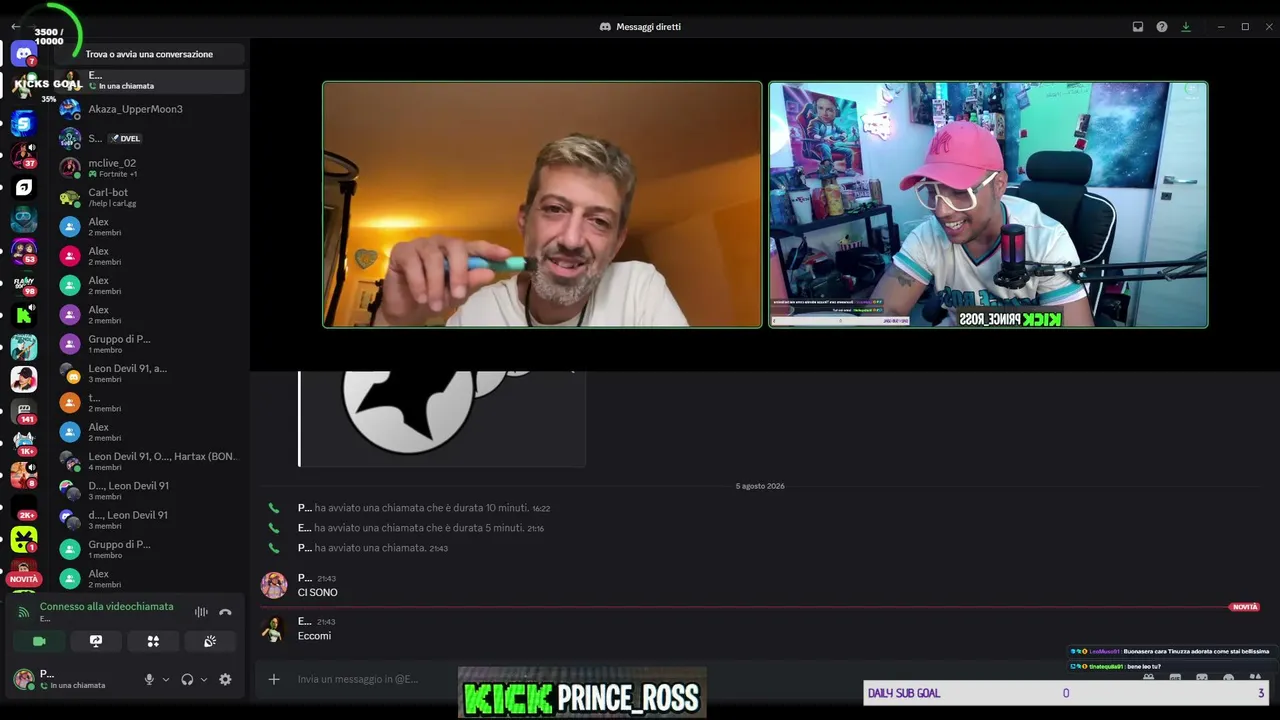Expand microphone input options chevron
The width and height of the screenshot is (1280, 720).
(x=166, y=679)
